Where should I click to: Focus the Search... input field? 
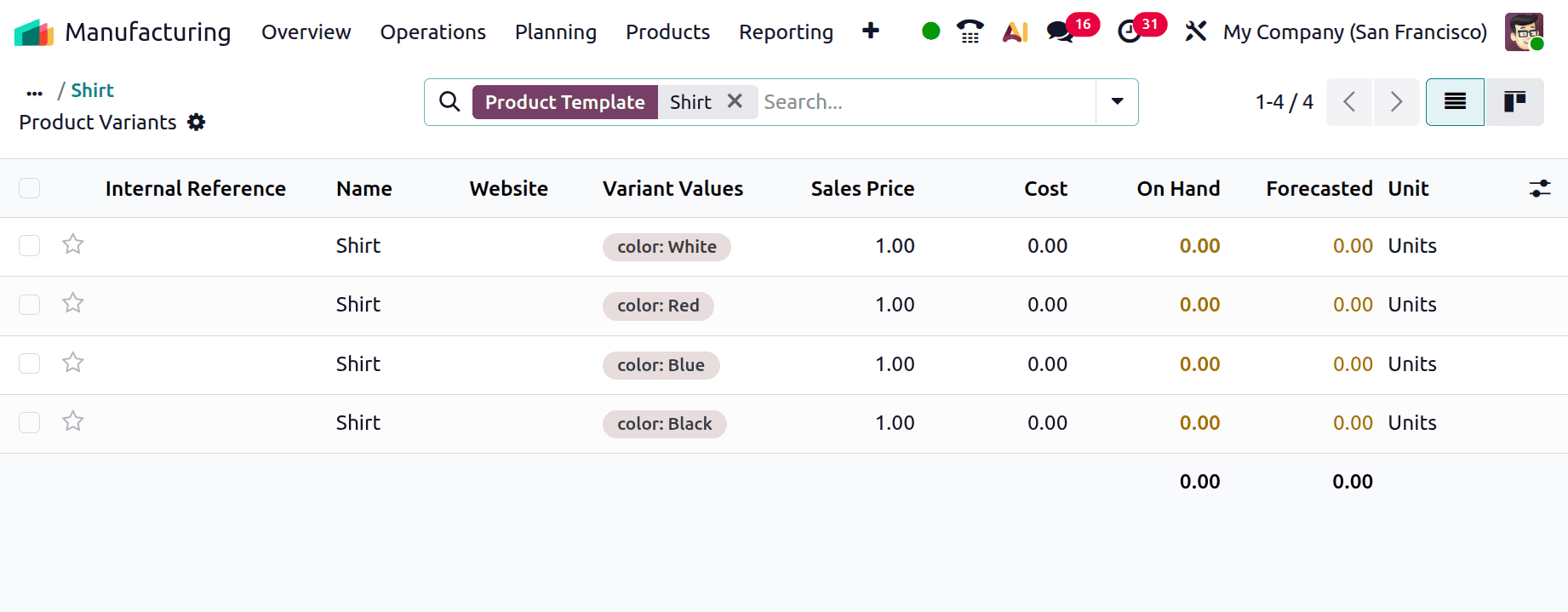926,102
